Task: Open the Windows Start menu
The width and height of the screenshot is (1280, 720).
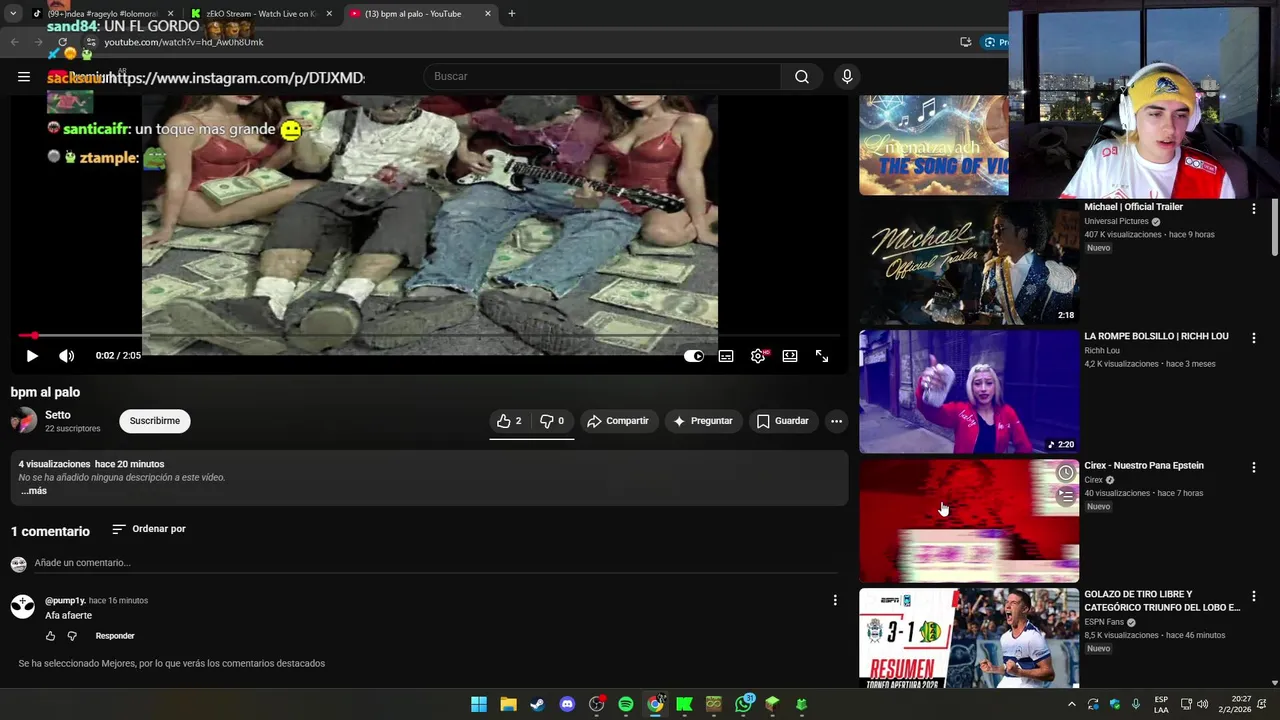Action: 479,704
